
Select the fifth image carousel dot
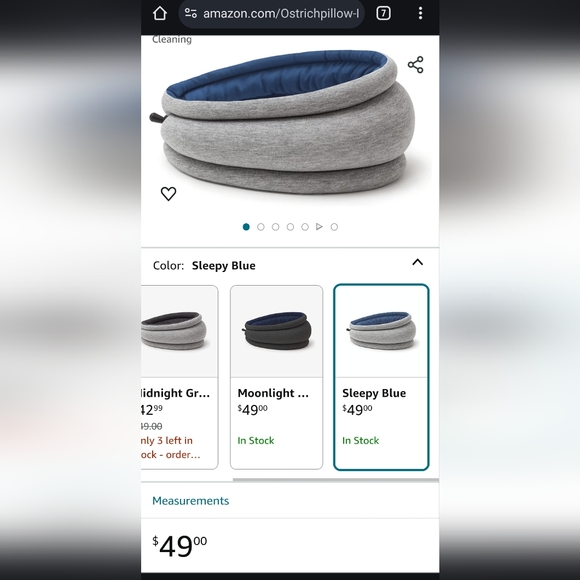(305, 227)
